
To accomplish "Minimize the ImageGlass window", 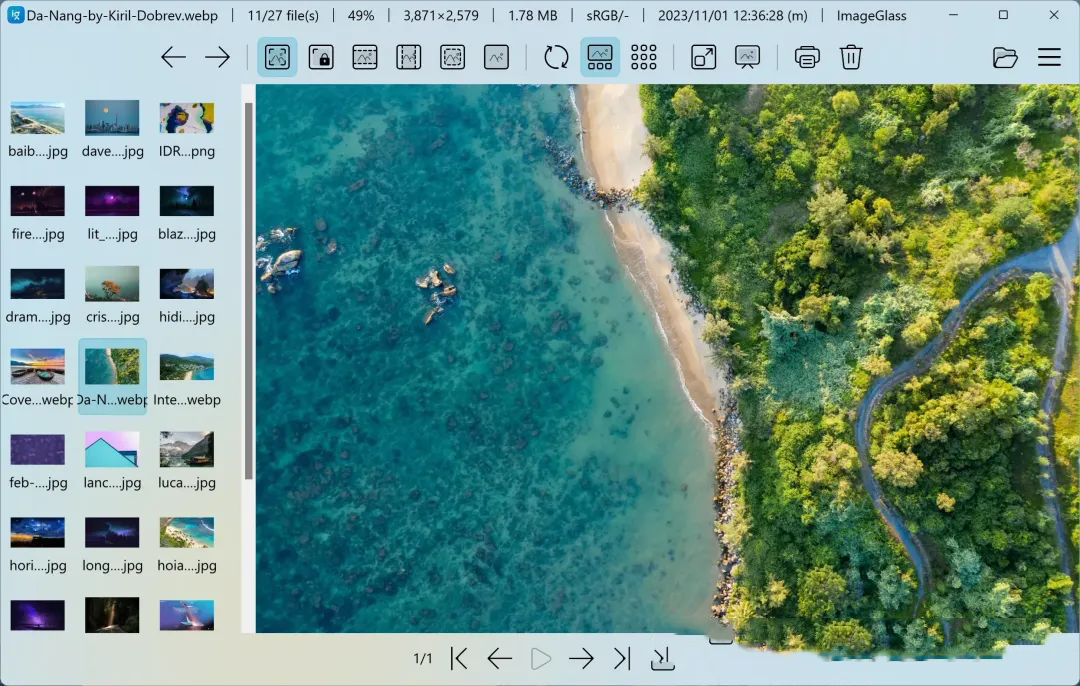I will (953, 14).
